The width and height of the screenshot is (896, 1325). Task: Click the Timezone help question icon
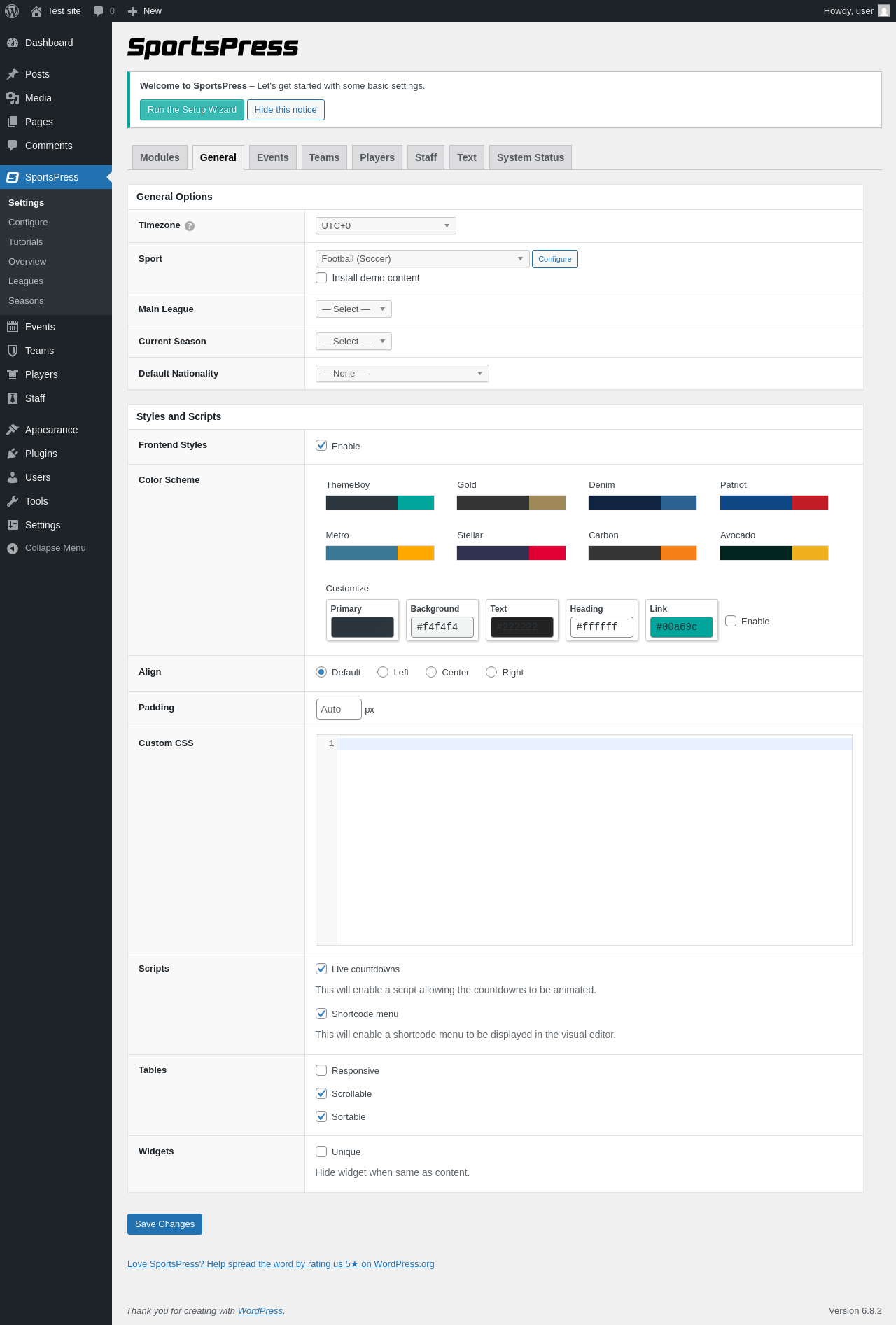(x=190, y=226)
